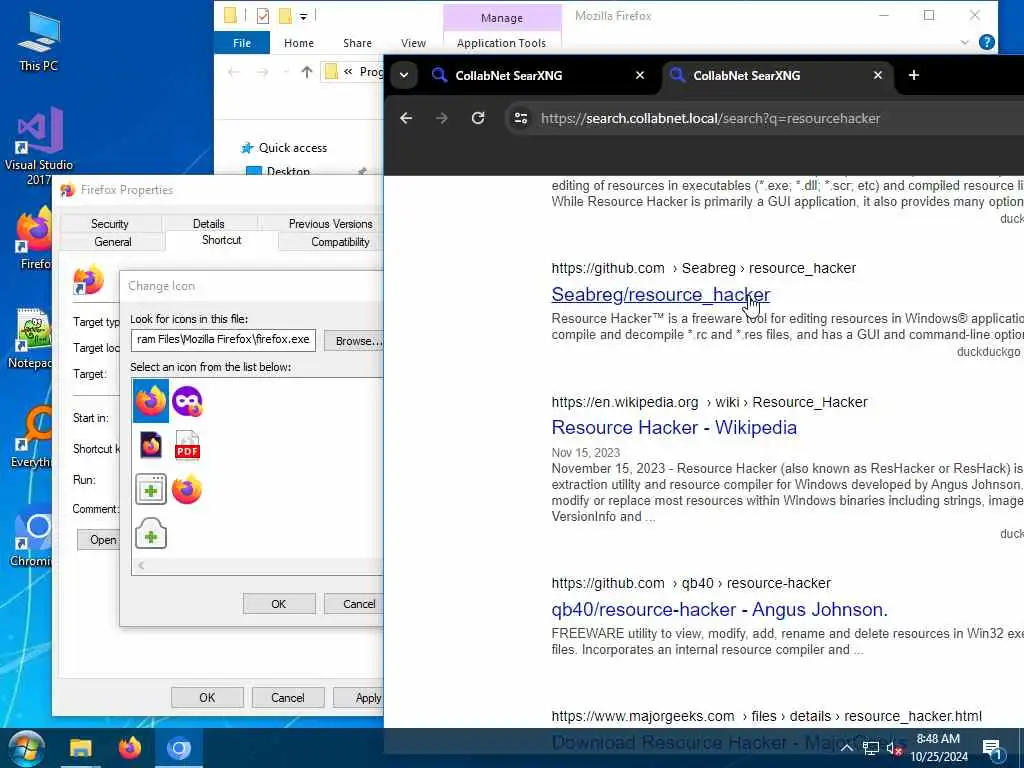
Task: Click the network tray icon
Action: point(871,749)
